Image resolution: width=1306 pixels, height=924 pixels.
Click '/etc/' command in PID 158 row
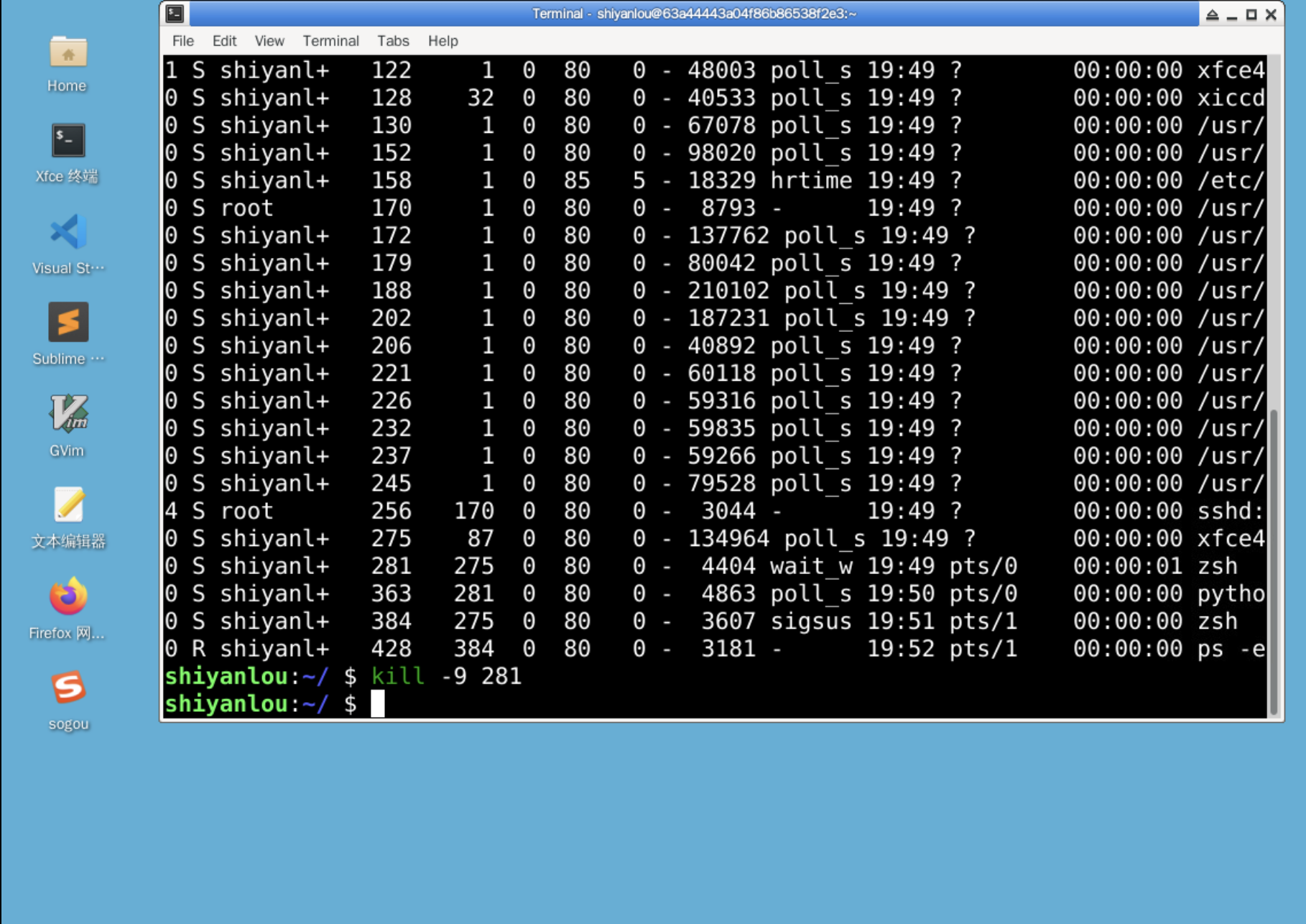pyautogui.click(x=1231, y=180)
